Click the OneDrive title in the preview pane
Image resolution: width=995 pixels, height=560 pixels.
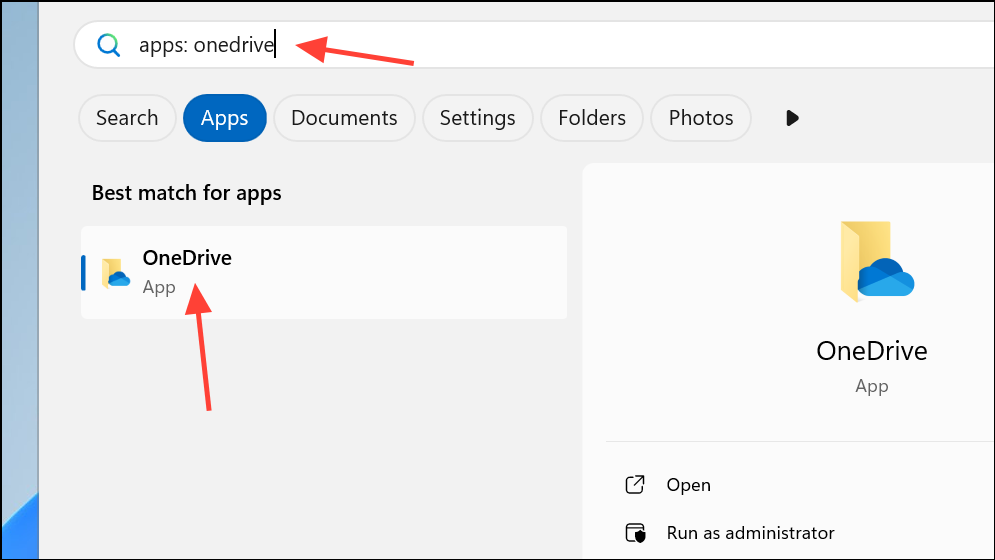pos(871,351)
